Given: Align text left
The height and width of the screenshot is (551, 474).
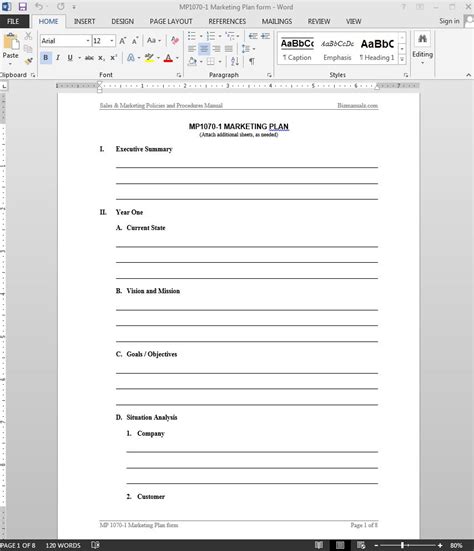Looking at the screenshot, I should pos(192,49).
